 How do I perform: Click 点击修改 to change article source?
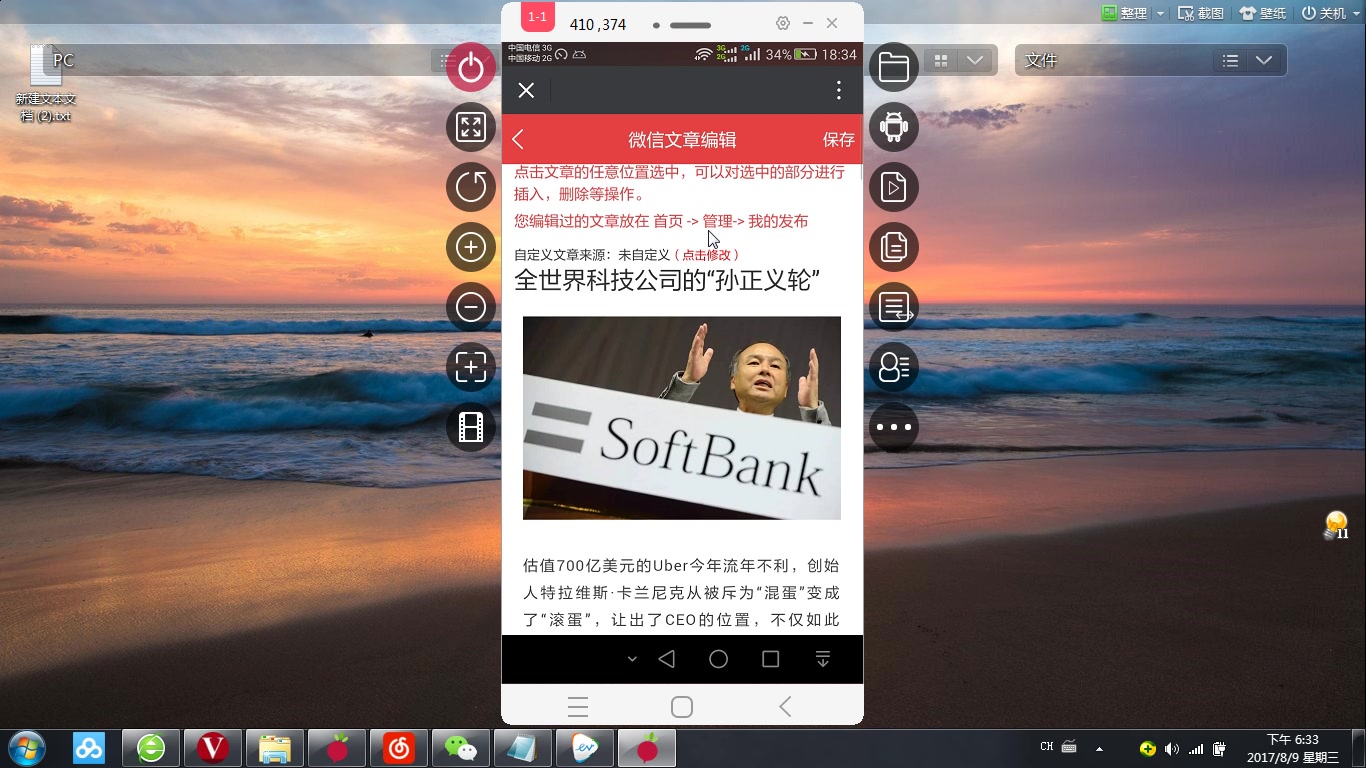pyautogui.click(x=708, y=254)
